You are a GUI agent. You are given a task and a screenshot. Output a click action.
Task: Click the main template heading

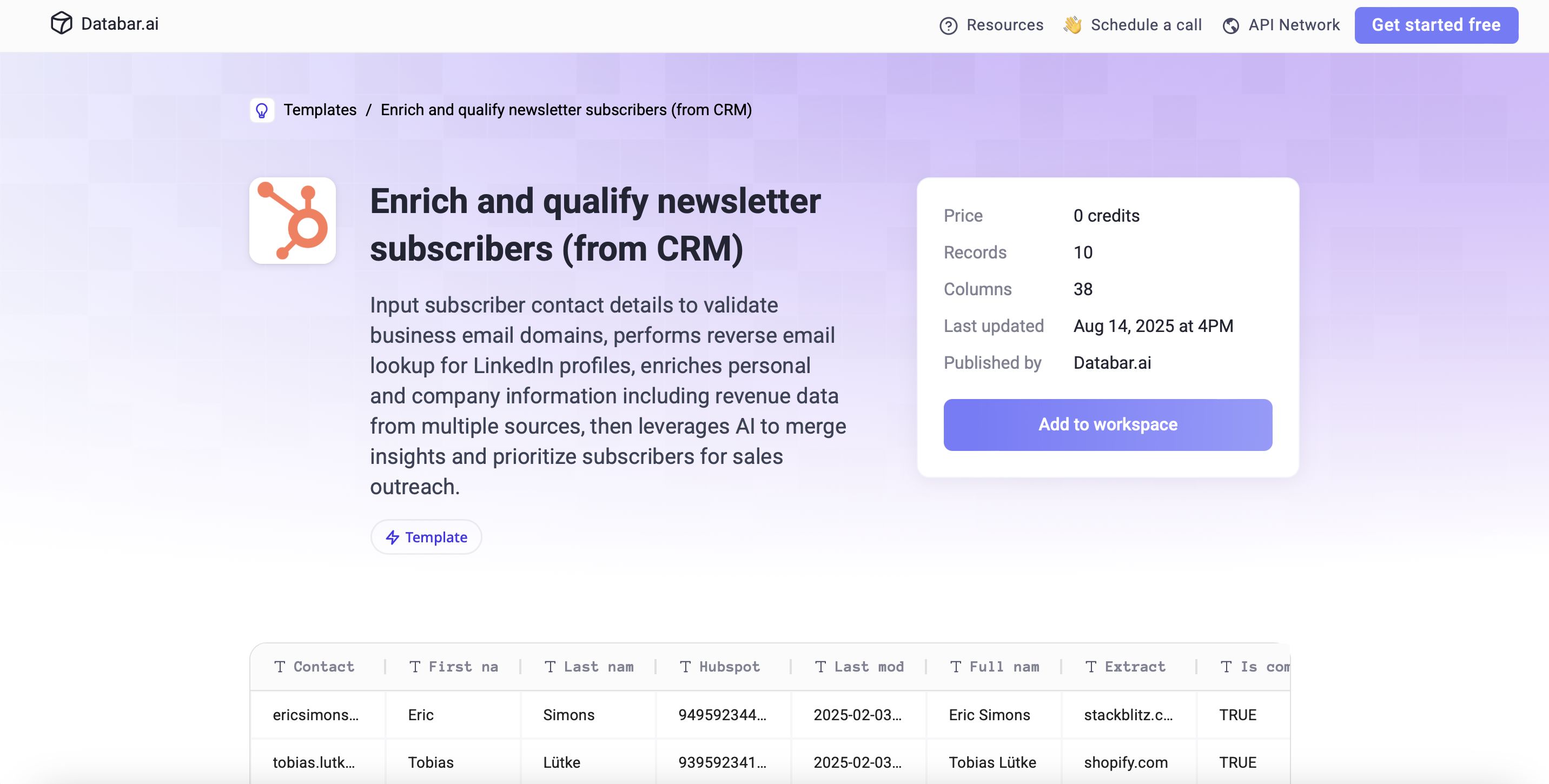pos(595,225)
